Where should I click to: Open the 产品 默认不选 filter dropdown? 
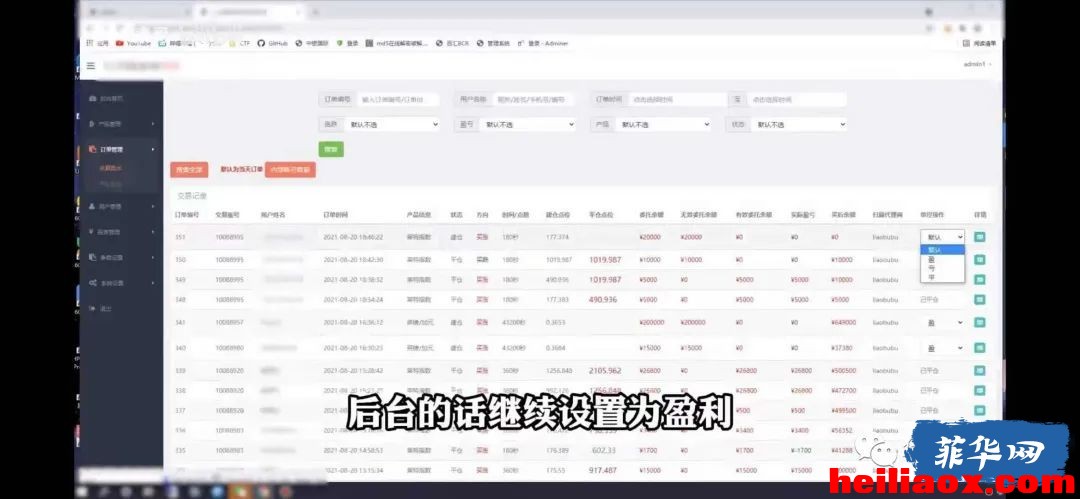pyautogui.click(x=662, y=125)
